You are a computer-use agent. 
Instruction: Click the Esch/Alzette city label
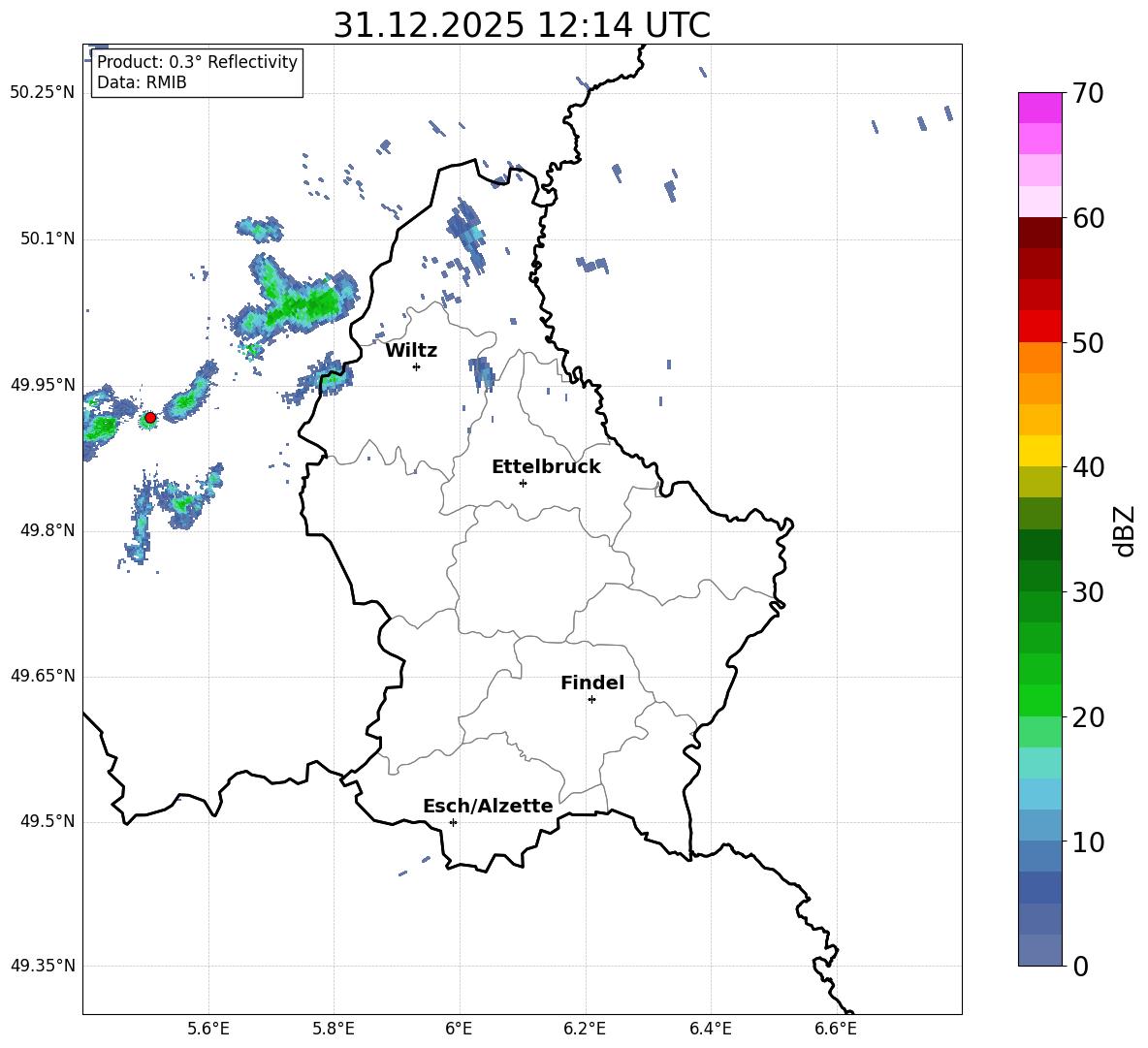point(488,806)
